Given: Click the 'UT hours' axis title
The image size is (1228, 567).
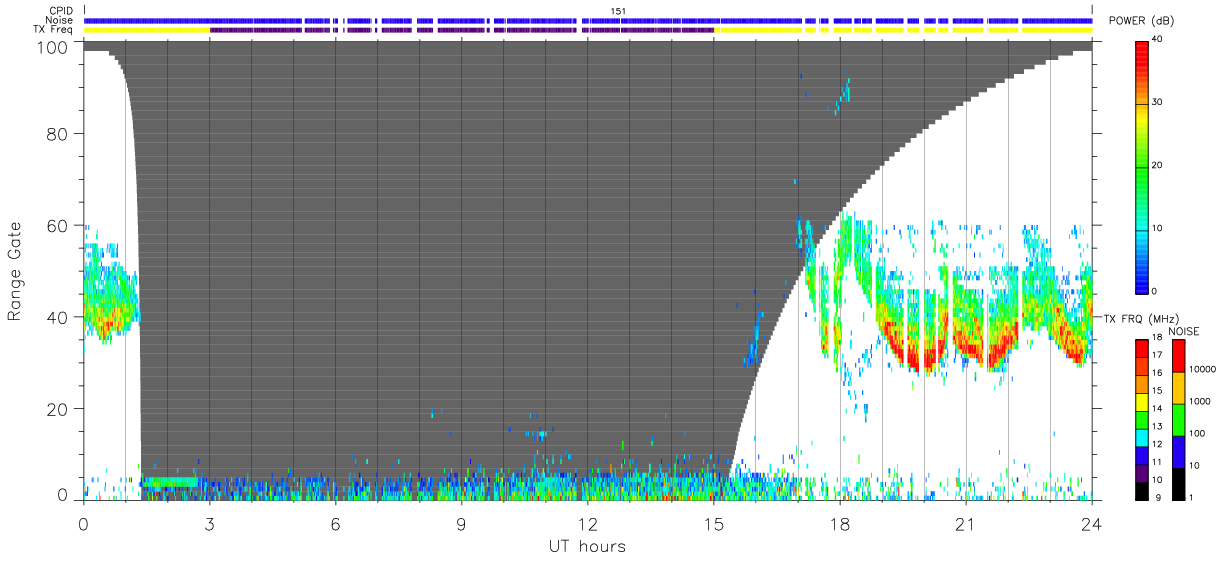Looking at the screenshot, I should 587,547.
